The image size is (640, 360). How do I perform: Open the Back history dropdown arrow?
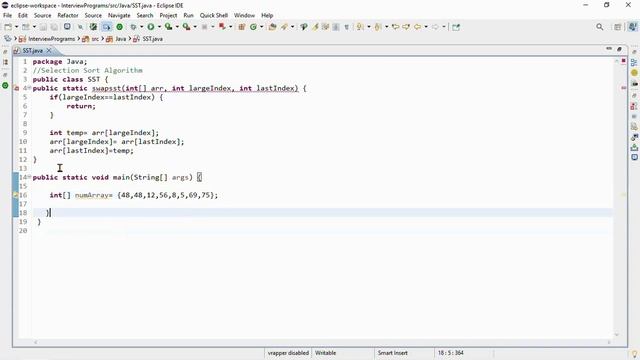point(426,27)
